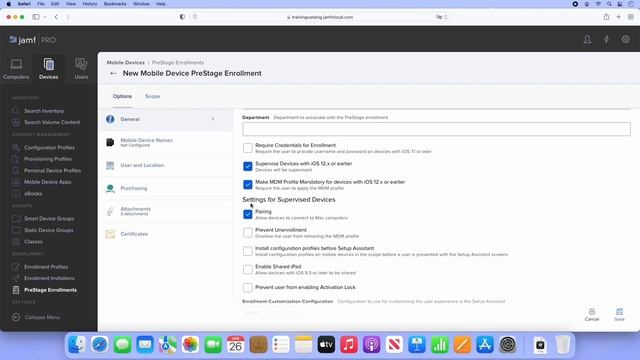Open Personal Device Profiles in sidebar
This screenshot has height=360, width=640.
52,171
